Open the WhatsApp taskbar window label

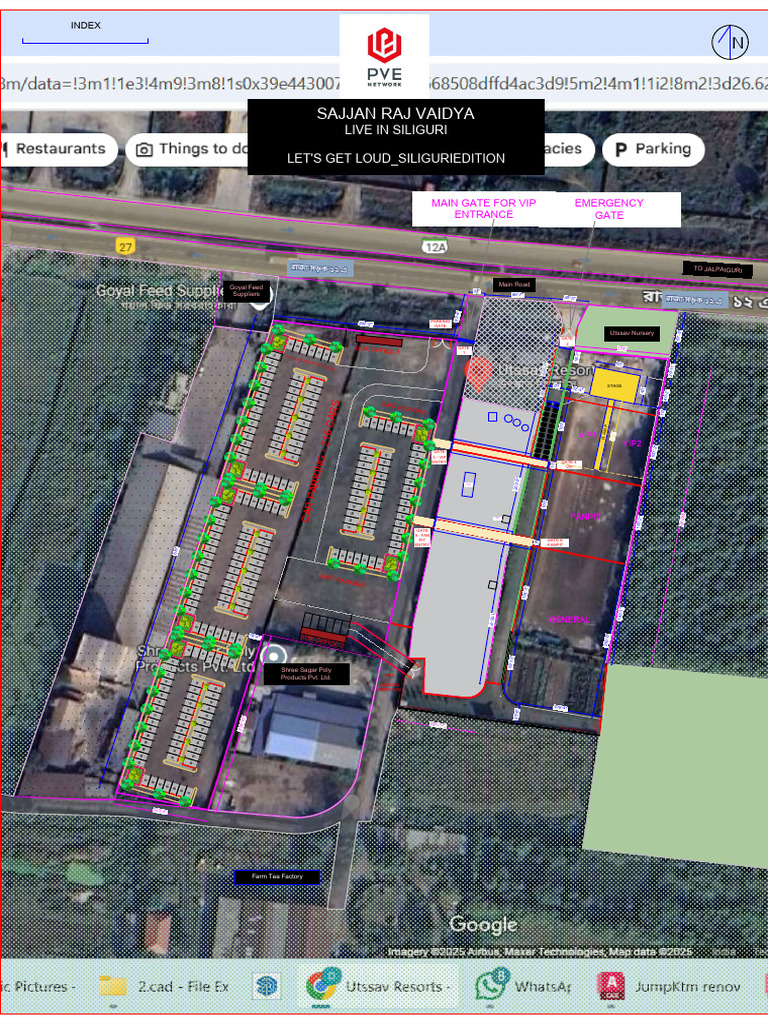click(543, 986)
